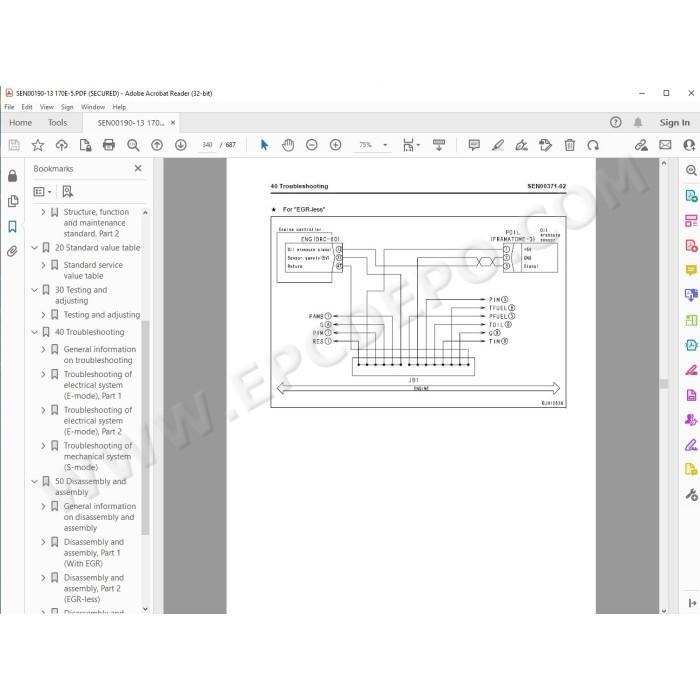
Task: Open notifications bell
Action: coord(638,122)
